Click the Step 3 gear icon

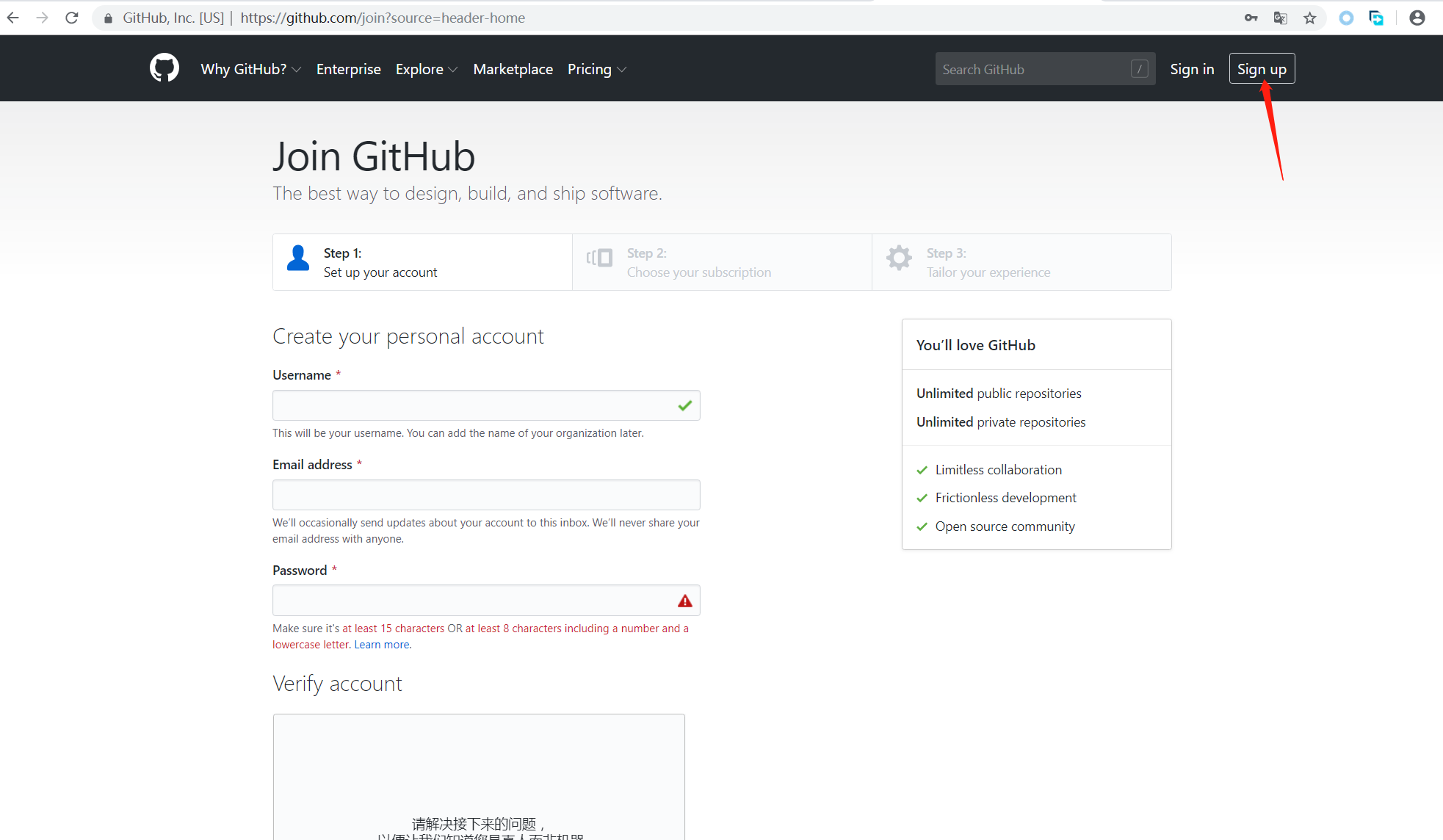coord(899,258)
